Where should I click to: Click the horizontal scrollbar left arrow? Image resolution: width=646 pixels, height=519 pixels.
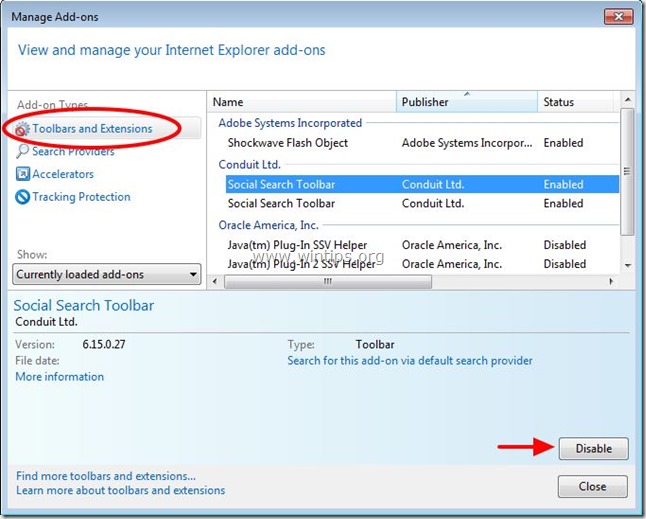click(214, 282)
